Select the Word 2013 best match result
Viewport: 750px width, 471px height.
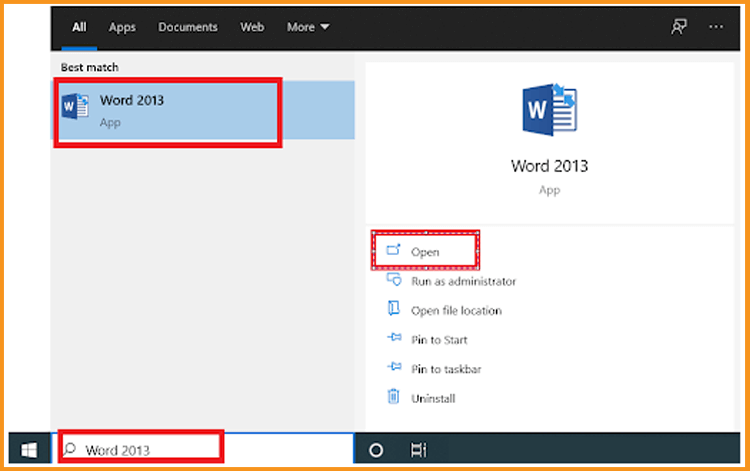tap(204, 110)
